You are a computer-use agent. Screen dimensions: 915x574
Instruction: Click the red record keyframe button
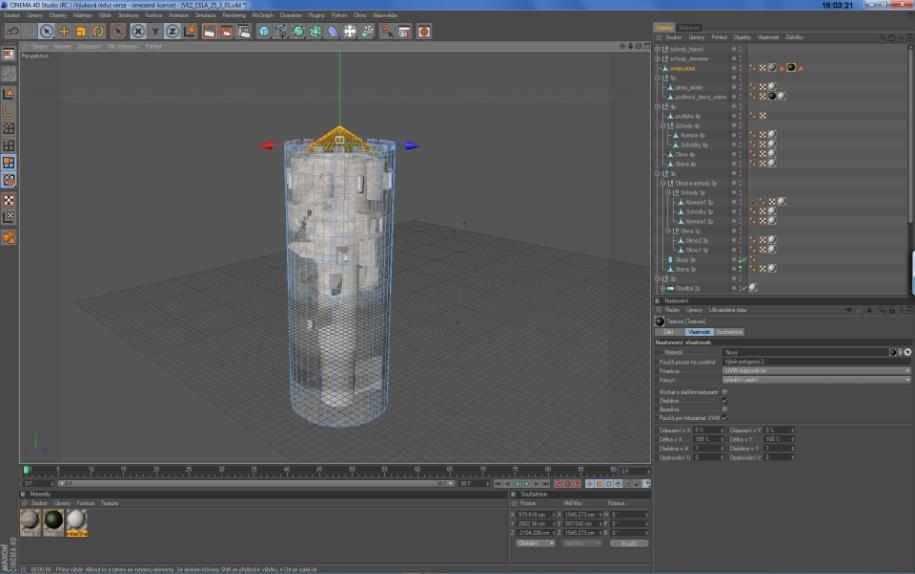pos(558,484)
